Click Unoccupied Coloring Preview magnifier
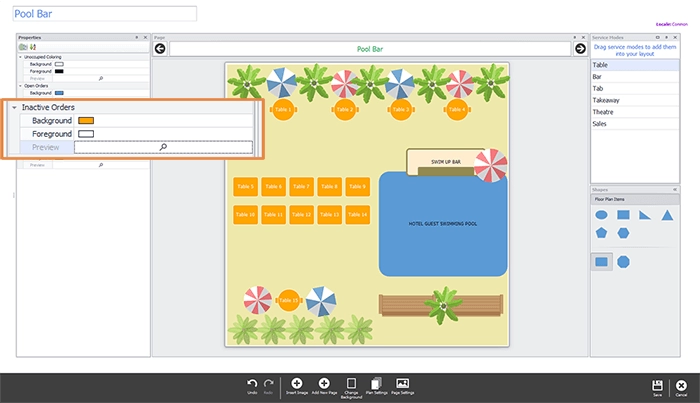 (101, 79)
